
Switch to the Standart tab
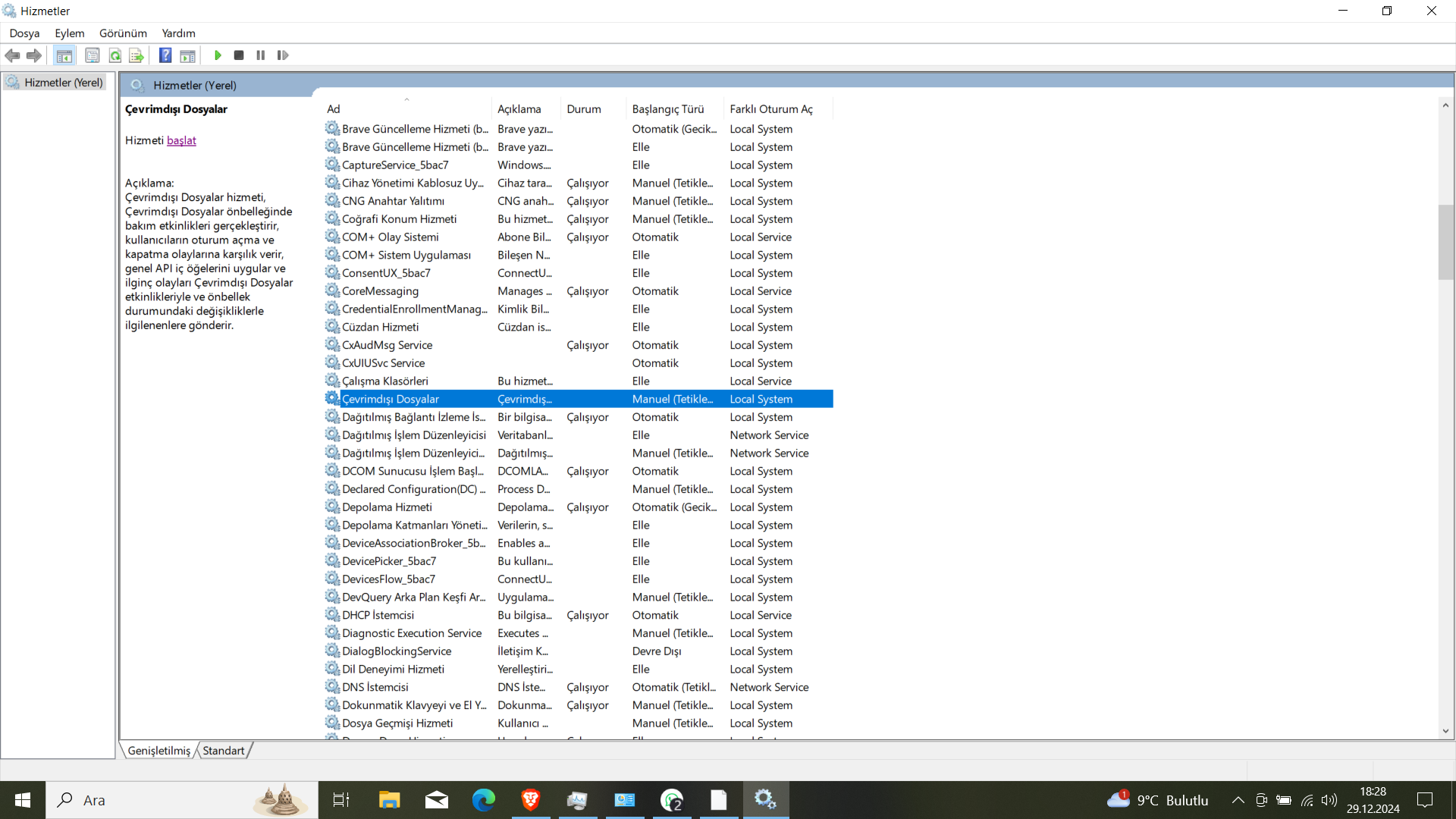(223, 751)
